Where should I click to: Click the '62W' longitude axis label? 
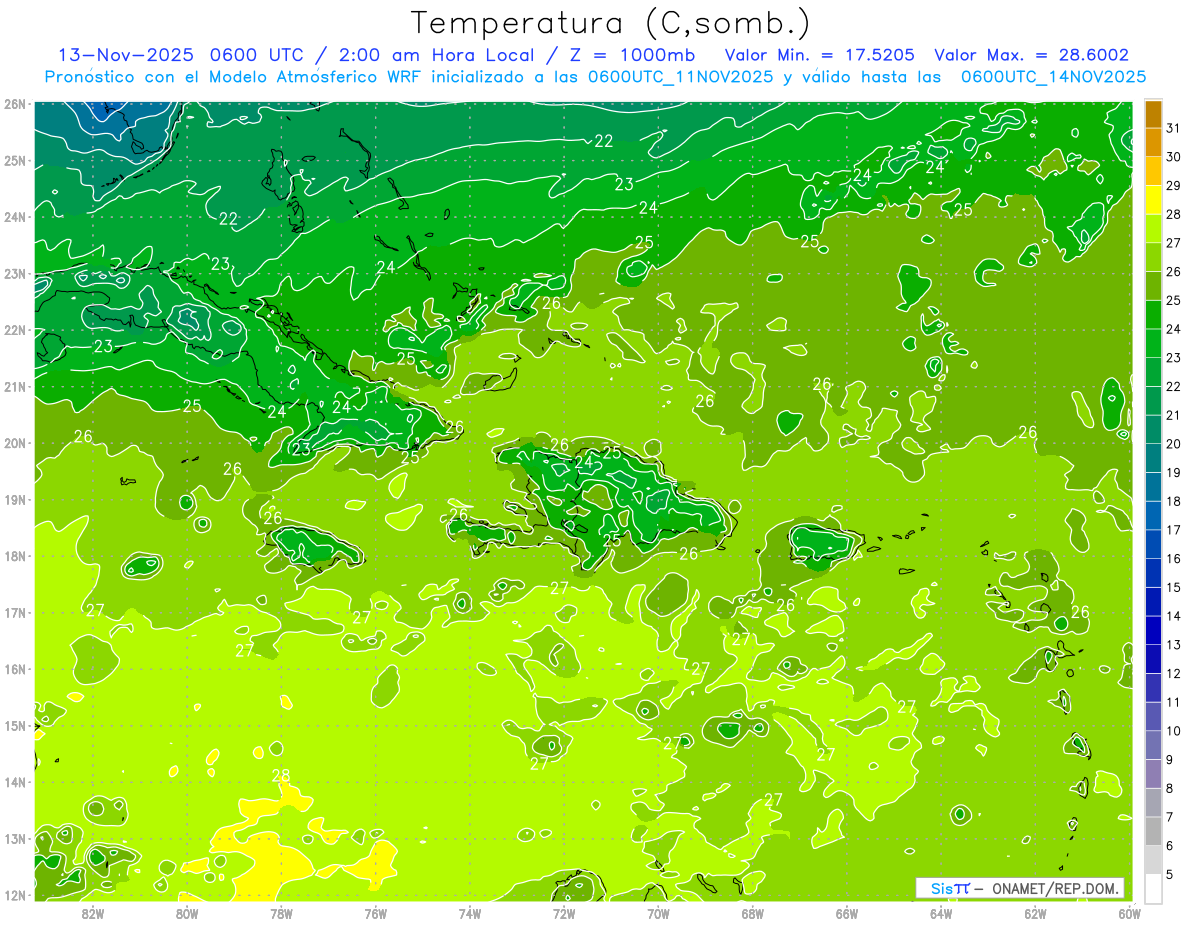(x=1035, y=913)
